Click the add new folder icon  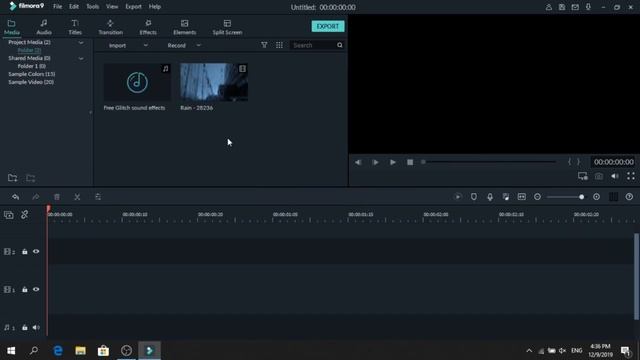point(13,178)
